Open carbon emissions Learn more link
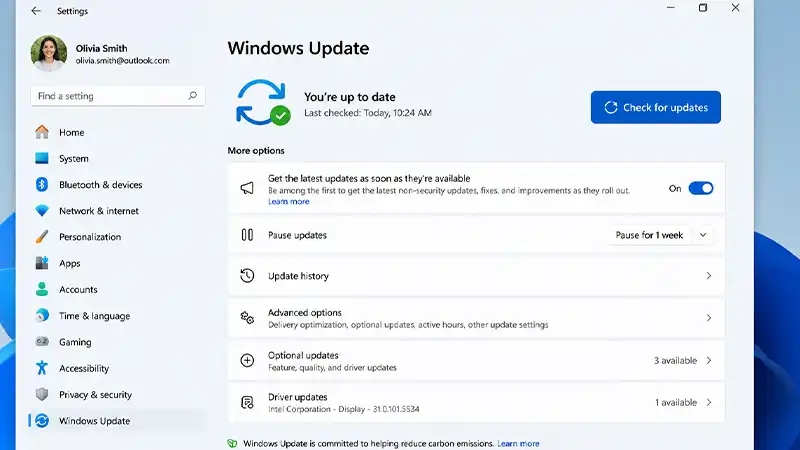800x450 pixels. tap(518, 443)
